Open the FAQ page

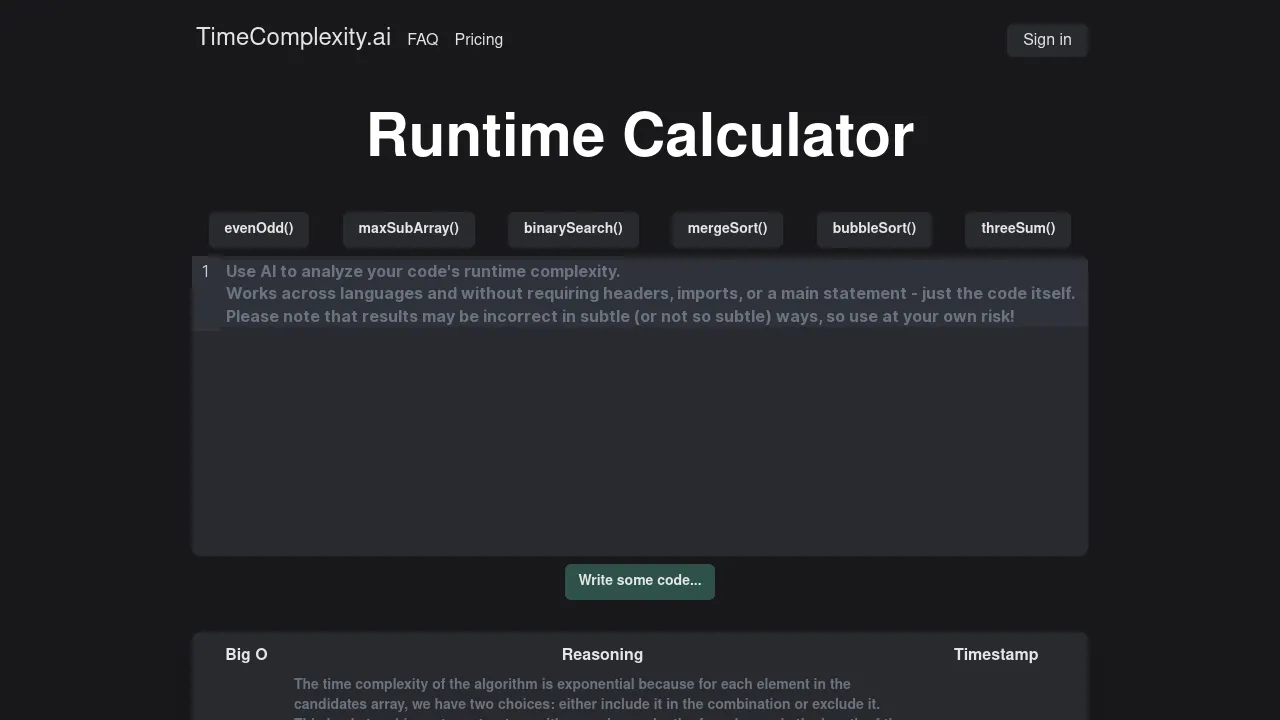click(x=423, y=39)
